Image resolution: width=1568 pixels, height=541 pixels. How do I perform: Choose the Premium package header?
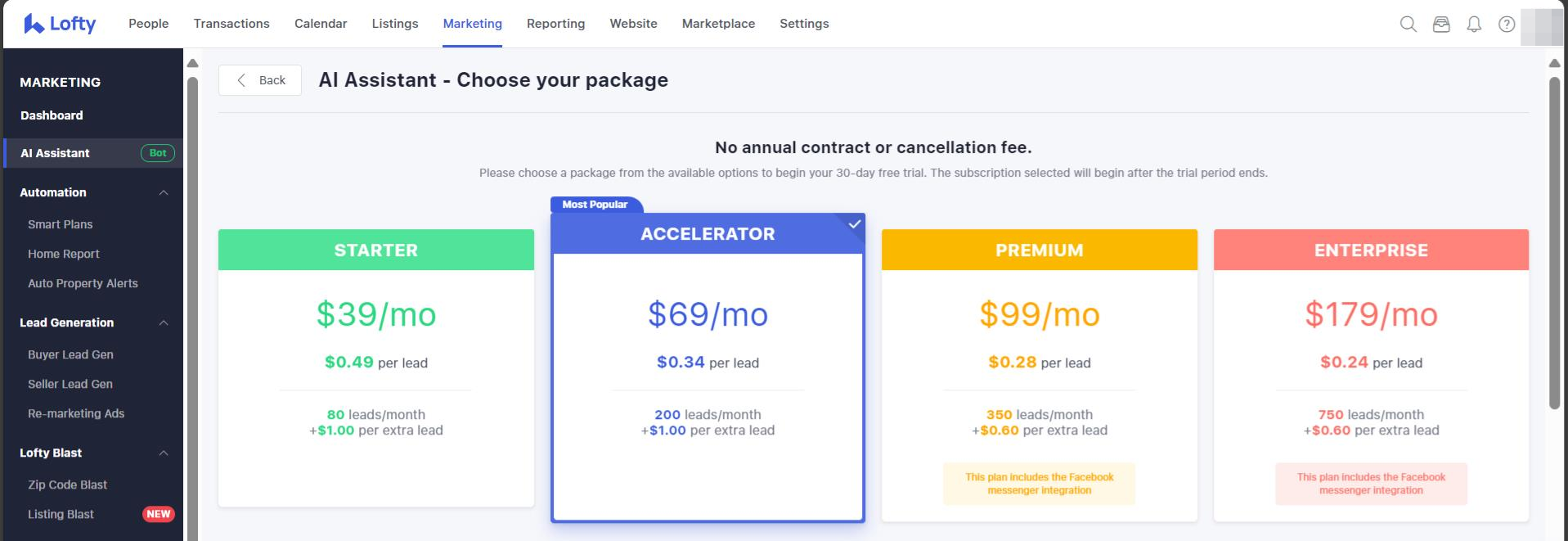click(x=1040, y=250)
